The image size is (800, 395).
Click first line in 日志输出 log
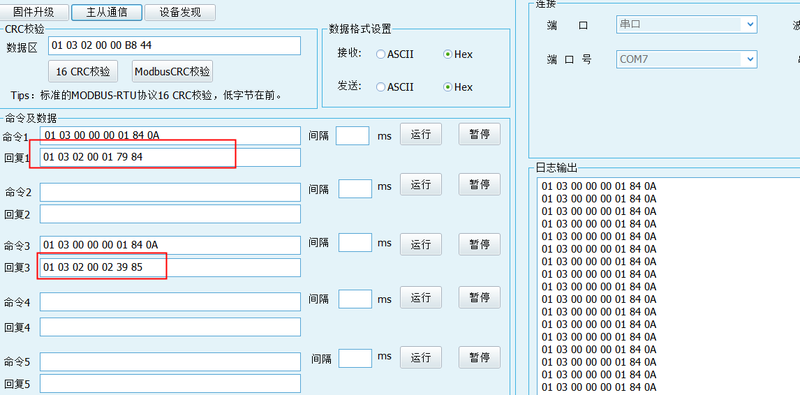point(599,186)
